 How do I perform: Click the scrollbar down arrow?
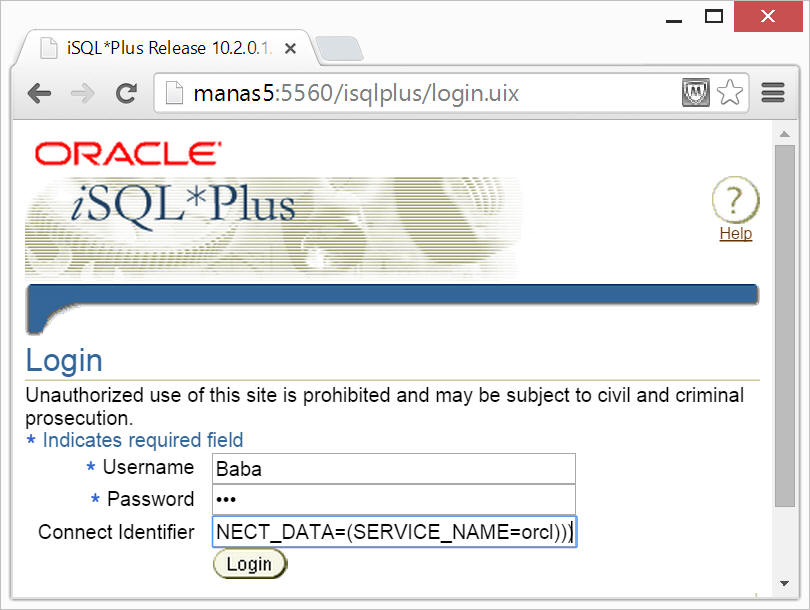pyautogui.click(x=785, y=582)
